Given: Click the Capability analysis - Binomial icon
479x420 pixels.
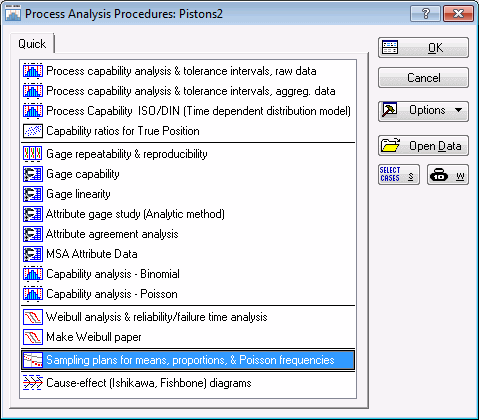Looking at the screenshot, I should pos(33,274).
